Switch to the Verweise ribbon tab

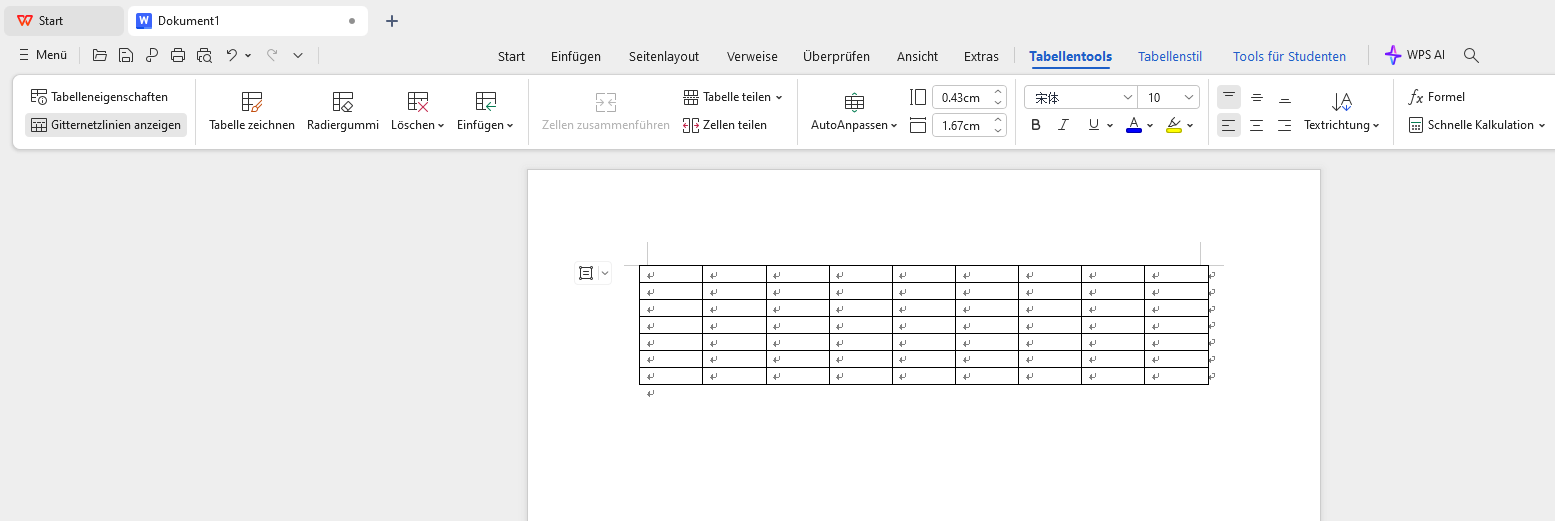point(752,56)
